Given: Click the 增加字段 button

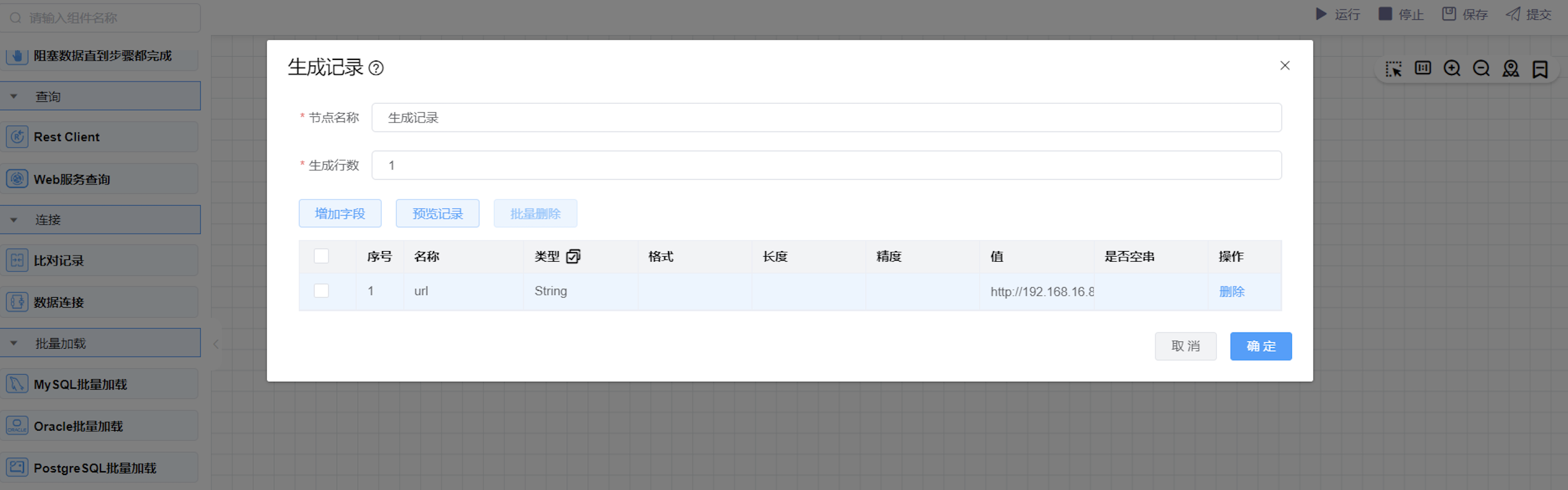Looking at the screenshot, I should pyautogui.click(x=340, y=213).
